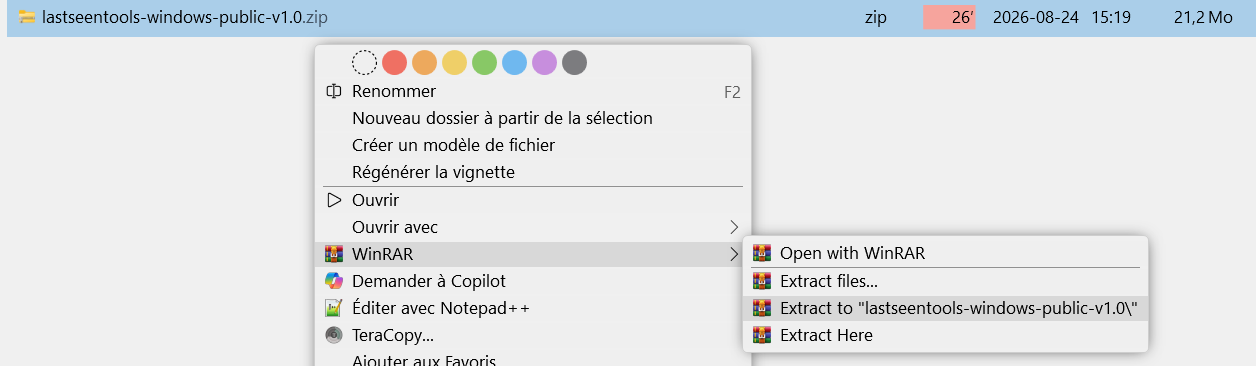
Task: Select Créer un modèle de fichier
Action: (x=532, y=145)
